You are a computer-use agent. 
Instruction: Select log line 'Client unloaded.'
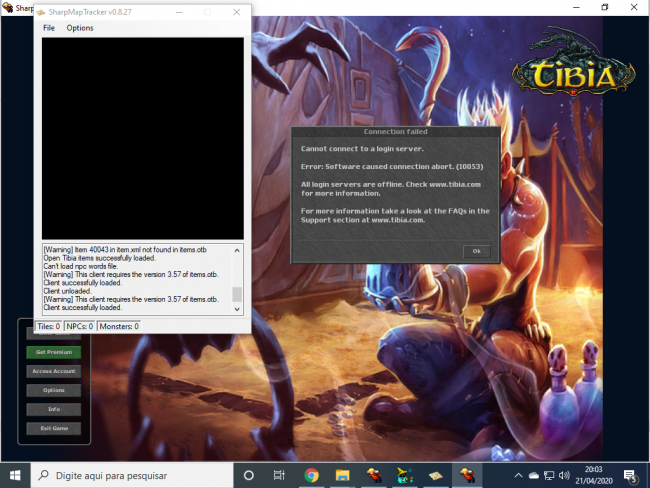67,291
